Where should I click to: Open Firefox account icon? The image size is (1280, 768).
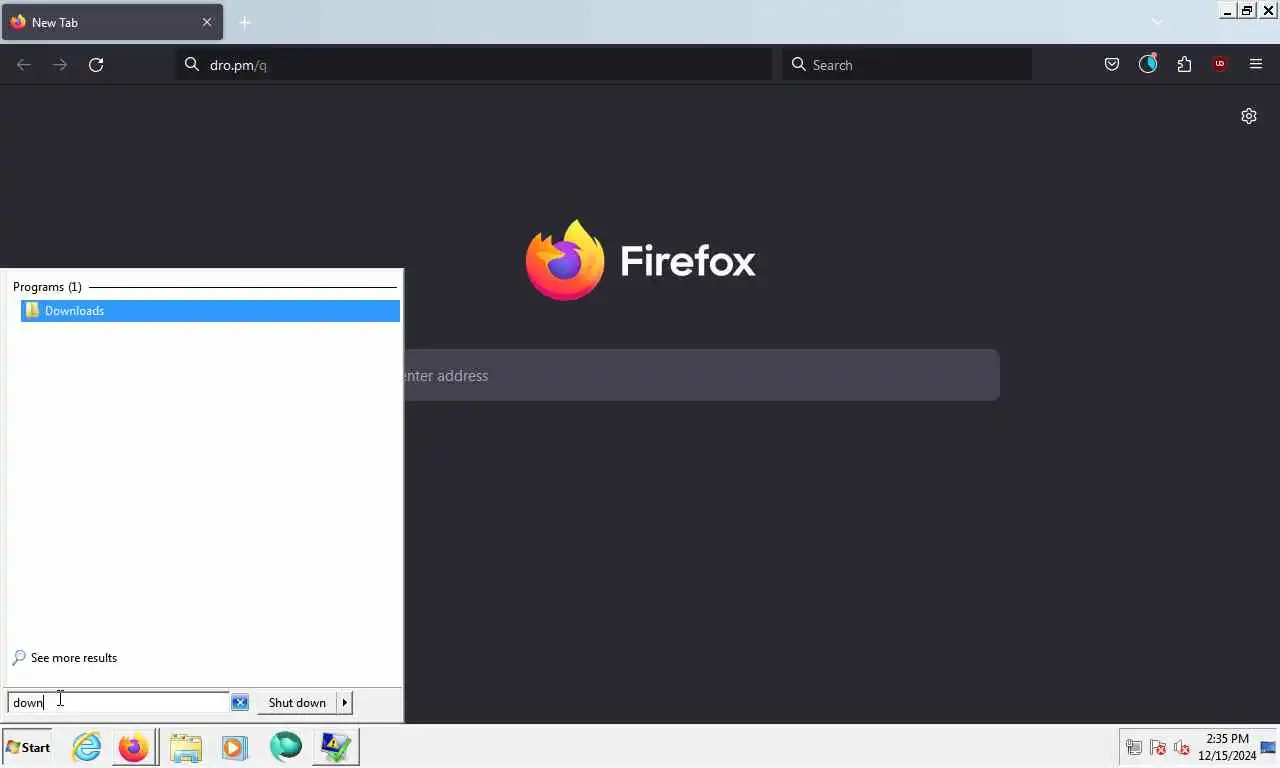pos(1148,65)
